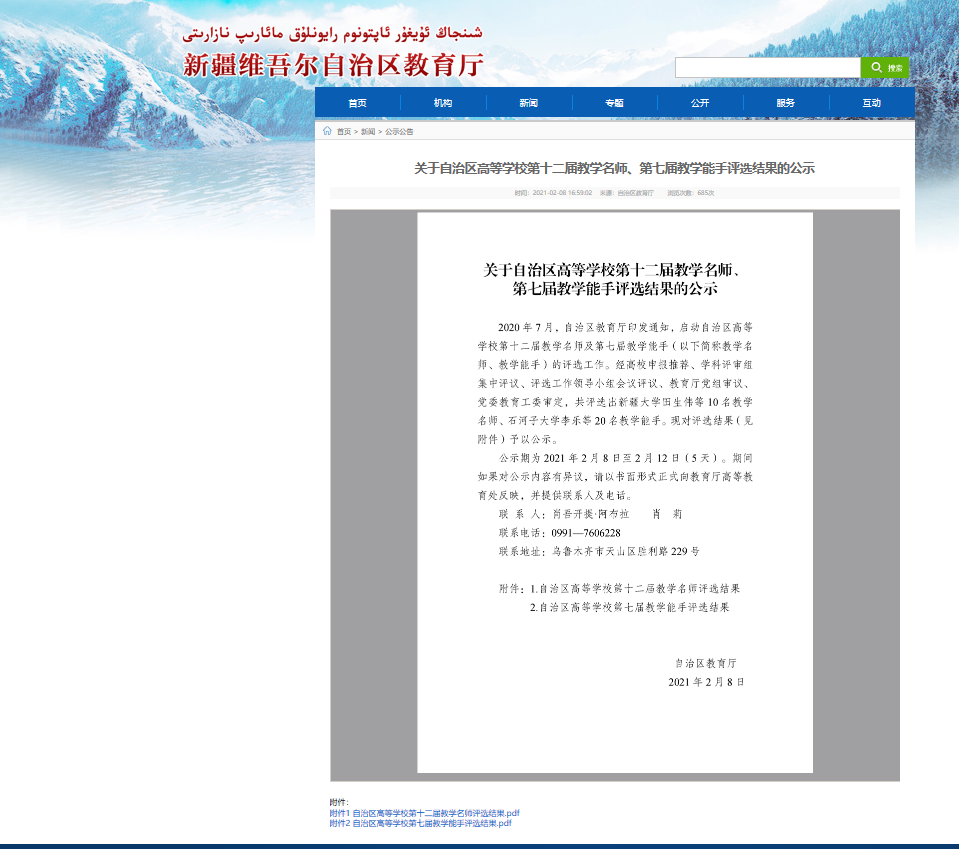The width and height of the screenshot is (959, 849).
Task: Click the green 搜索 search button
Action: tap(885, 68)
